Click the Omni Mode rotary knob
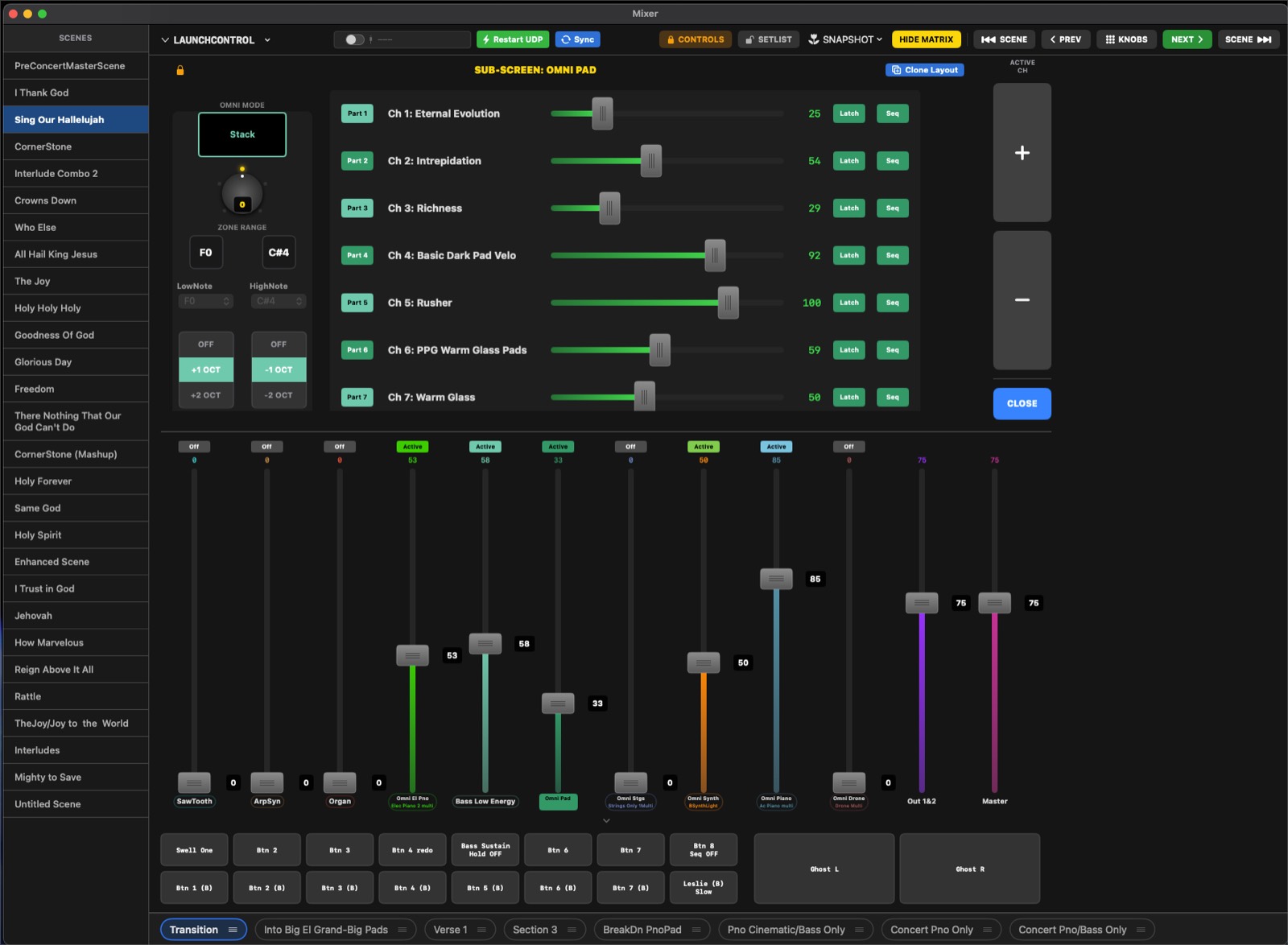Screen dimensions: 1288x945 pyautogui.click(x=242, y=194)
